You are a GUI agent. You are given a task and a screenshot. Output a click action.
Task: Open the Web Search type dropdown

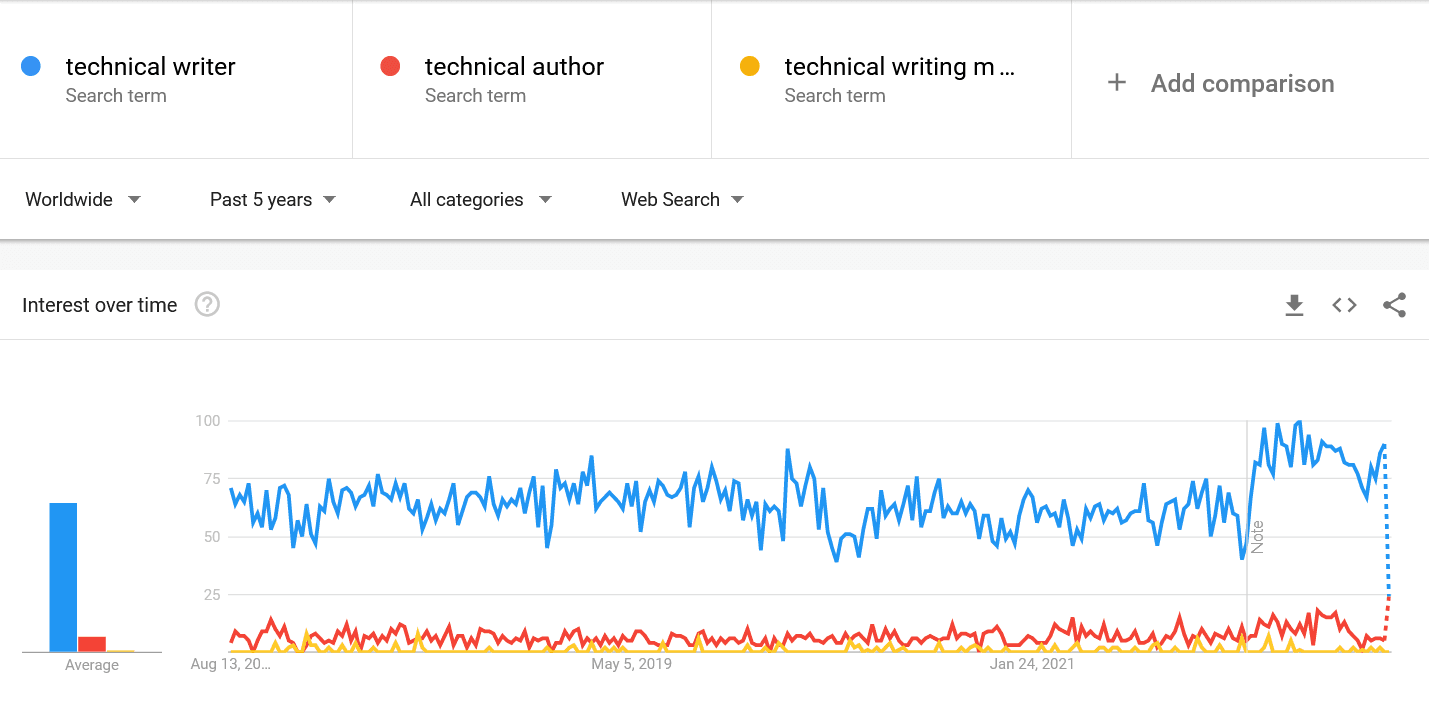pos(682,200)
